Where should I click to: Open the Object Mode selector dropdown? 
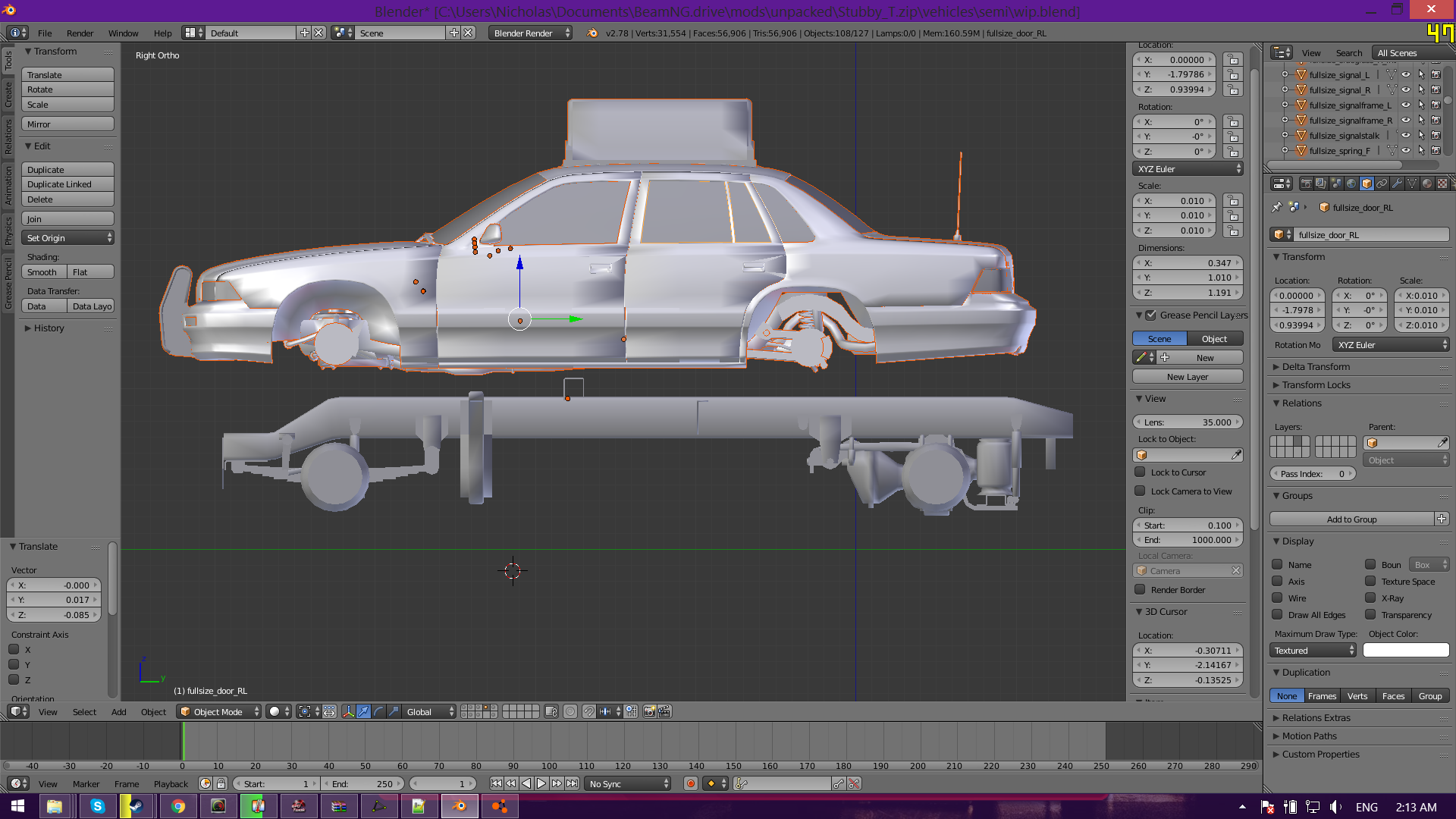coord(218,712)
